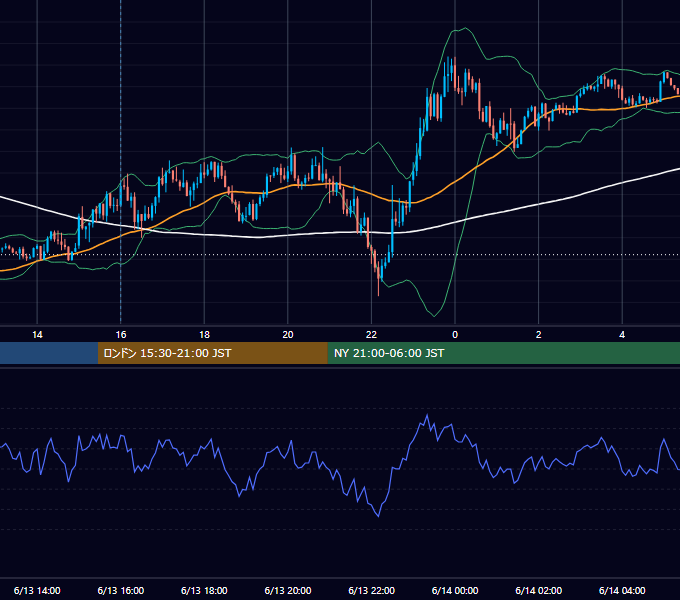680x600 pixels.
Task: Click the 6/14 02:00 date label
Action: pos(539,590)
